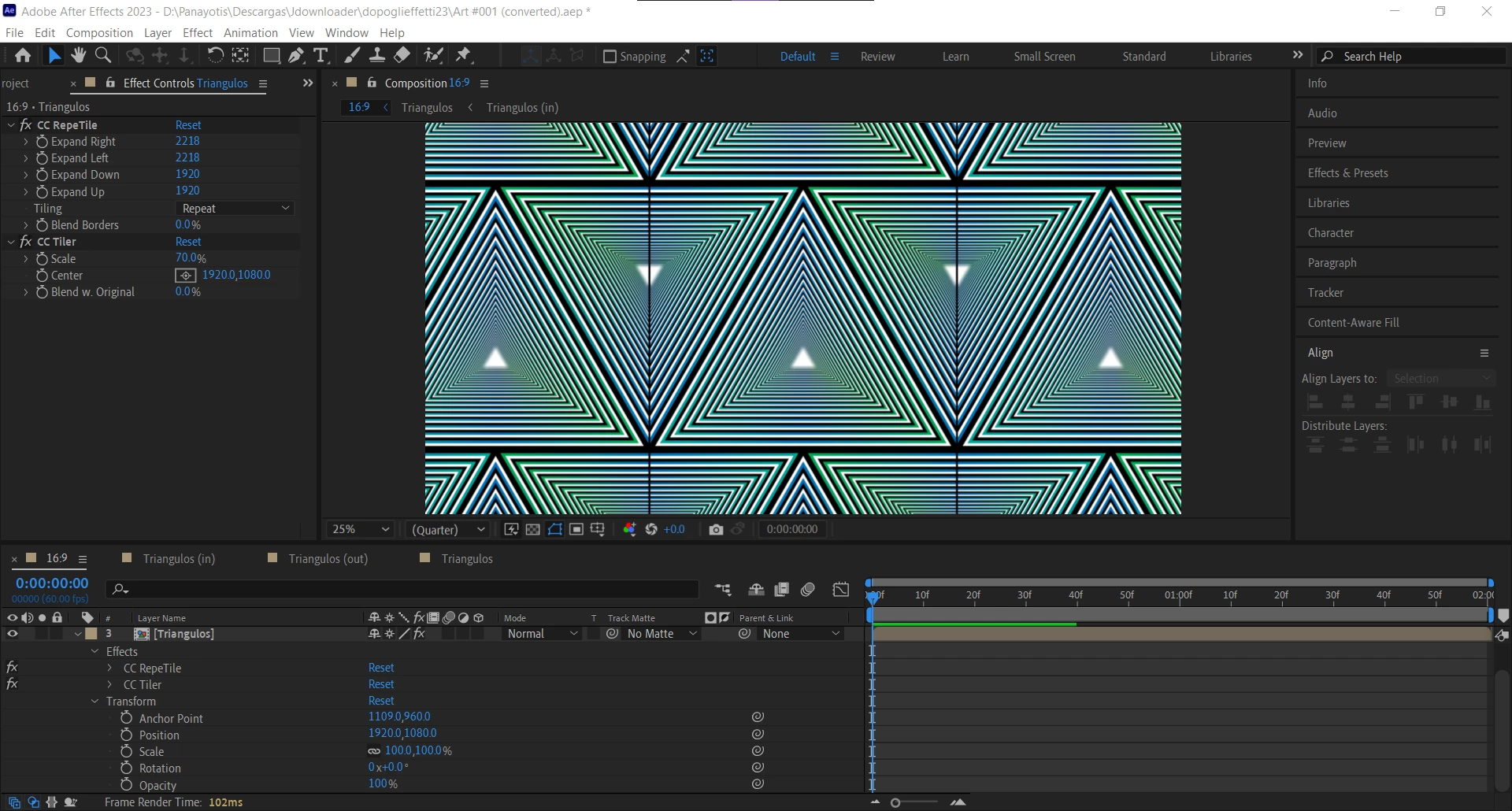Expand the CC Tiler timeline row

[x=109, y=684]
